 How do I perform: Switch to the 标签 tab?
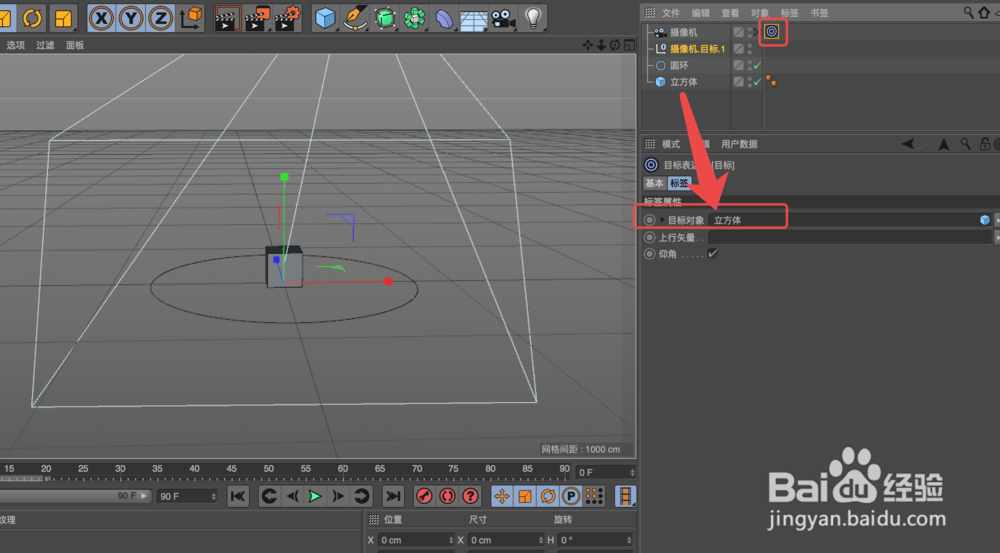(x=679, y=183)
